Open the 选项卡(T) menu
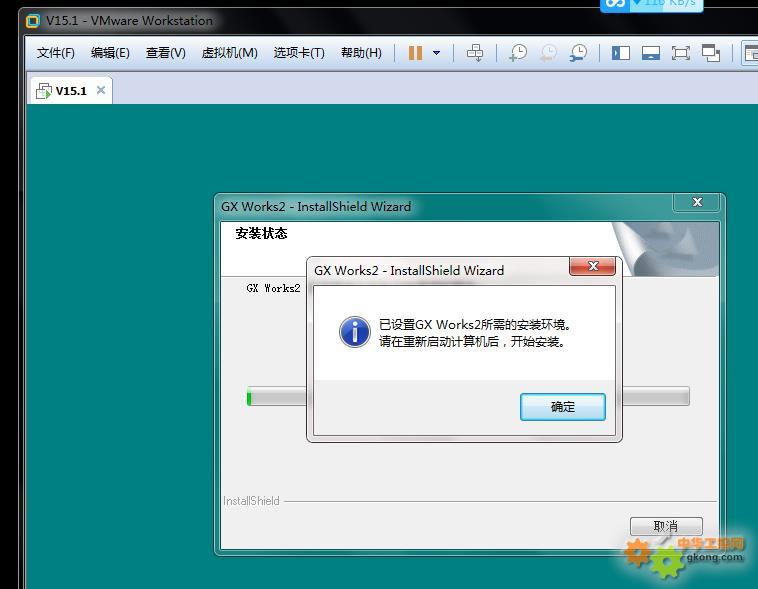 click(299, 53)
